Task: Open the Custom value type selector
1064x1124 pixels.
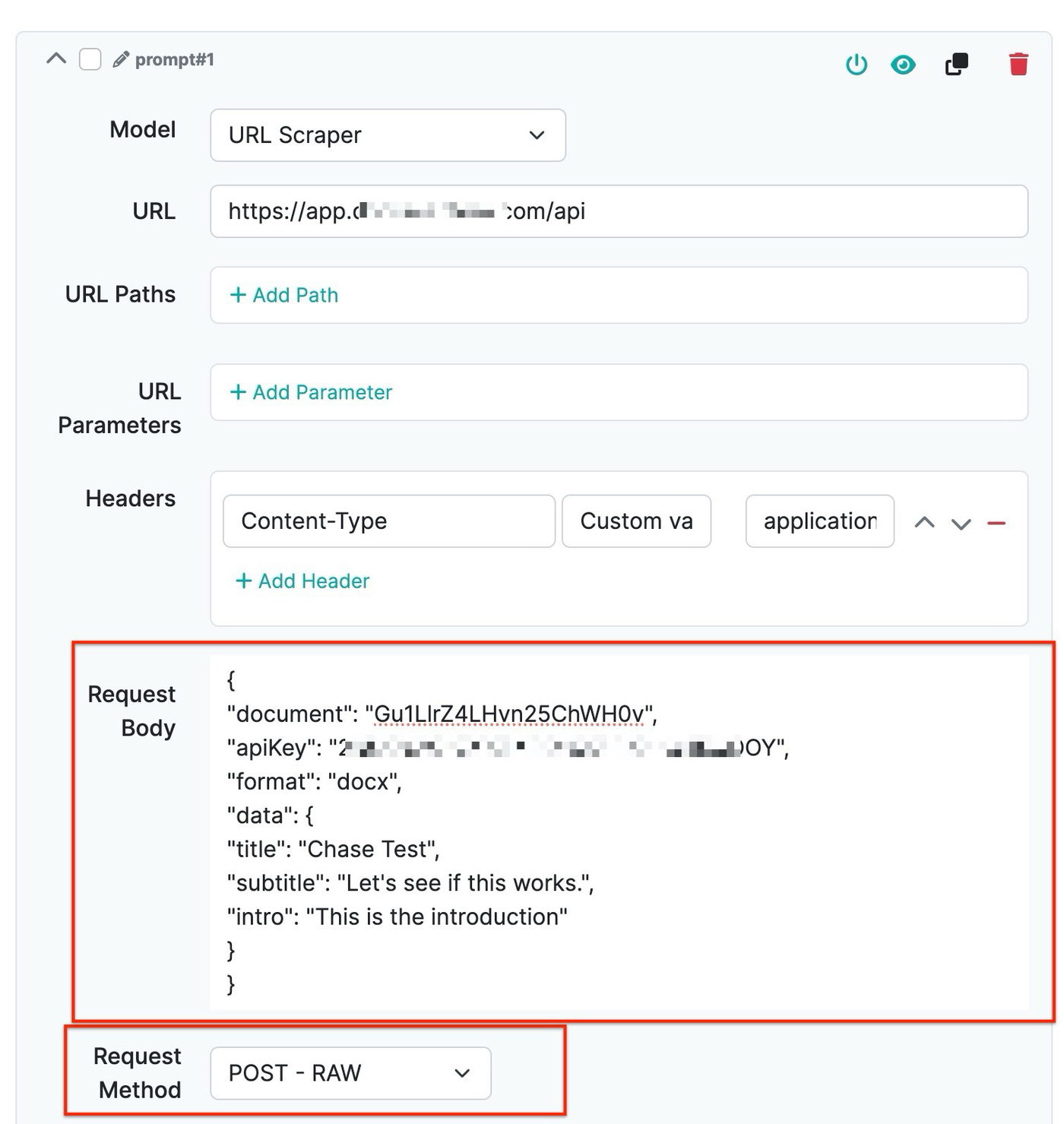Action: (x=636, y=521)
